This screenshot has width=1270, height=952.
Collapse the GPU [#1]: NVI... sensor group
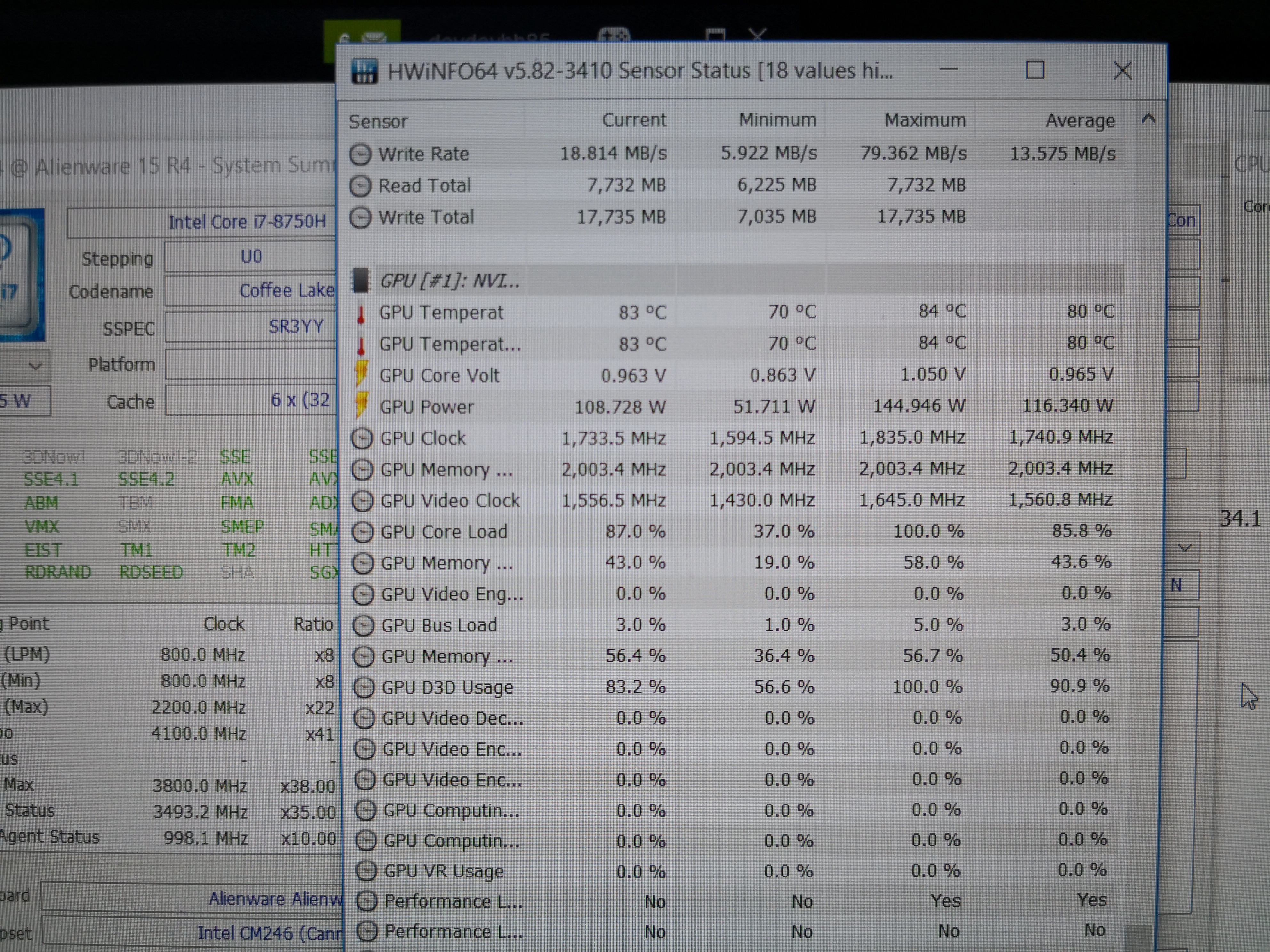(x=450, y=281)
